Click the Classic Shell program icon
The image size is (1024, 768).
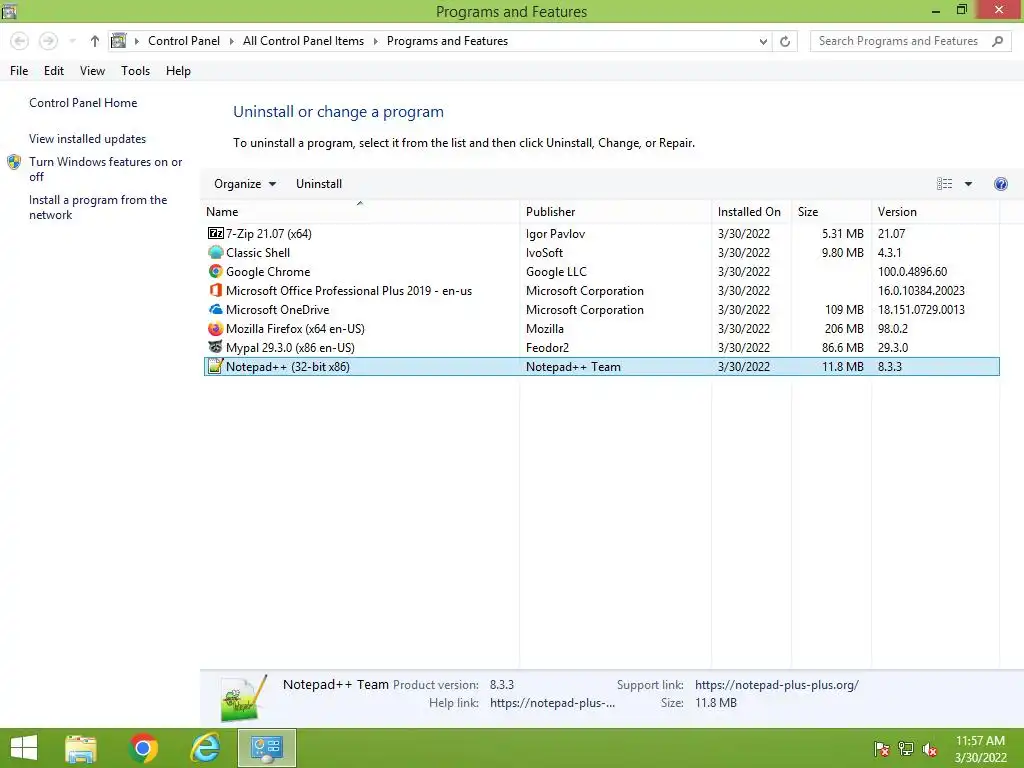[216, 252]
